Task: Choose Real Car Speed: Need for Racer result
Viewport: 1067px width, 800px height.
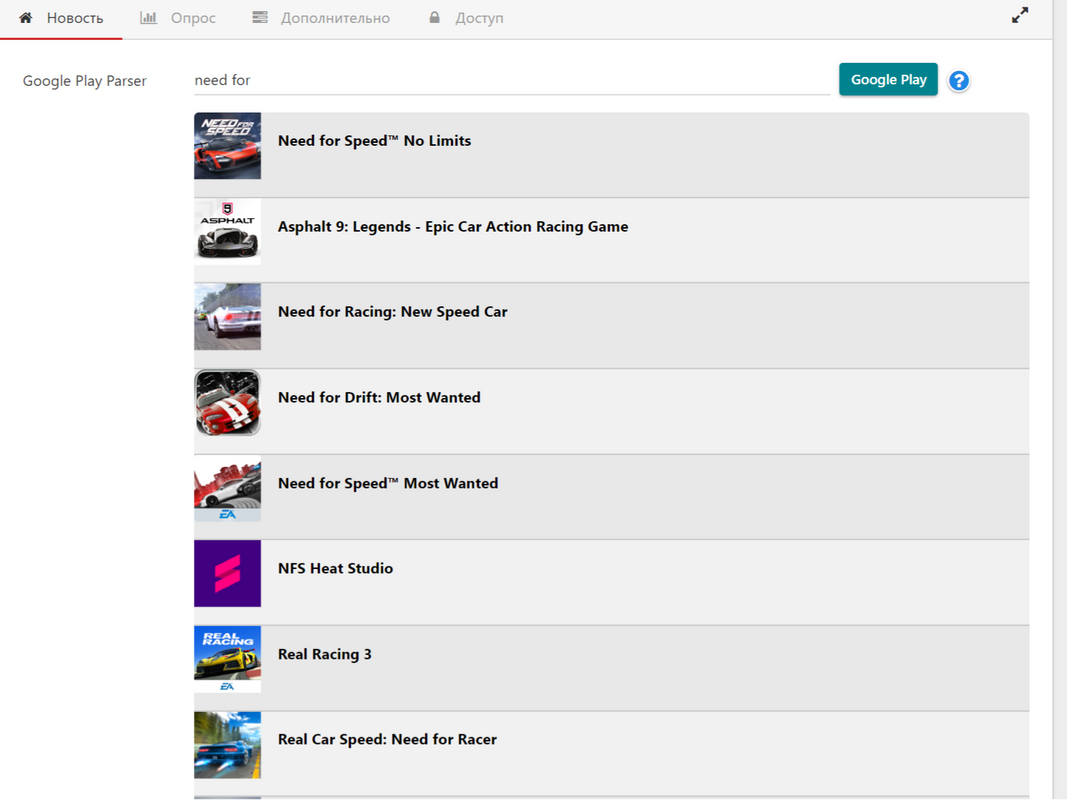Action: (x=611, y=754)
